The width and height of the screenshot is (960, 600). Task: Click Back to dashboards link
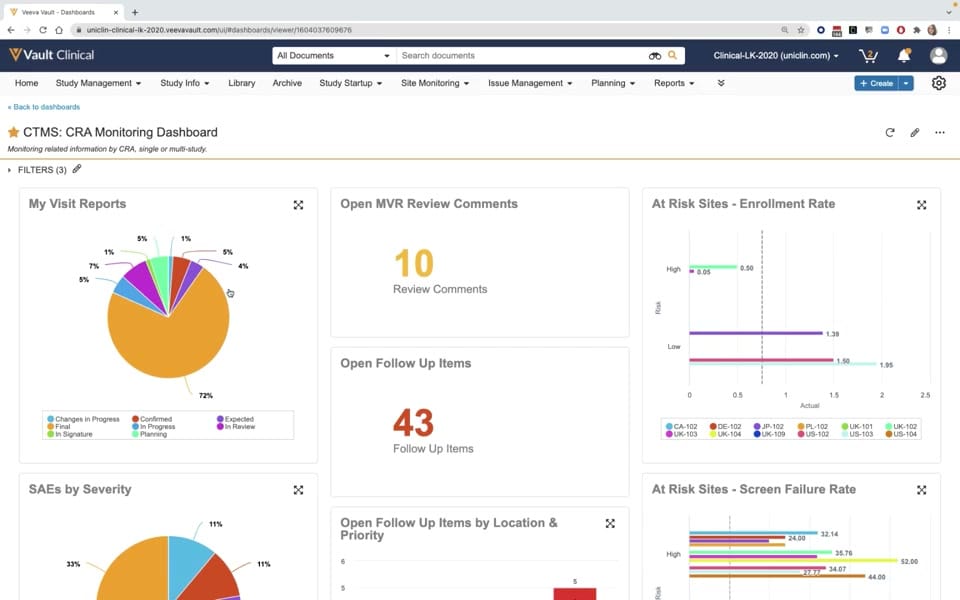click(43, 107)
